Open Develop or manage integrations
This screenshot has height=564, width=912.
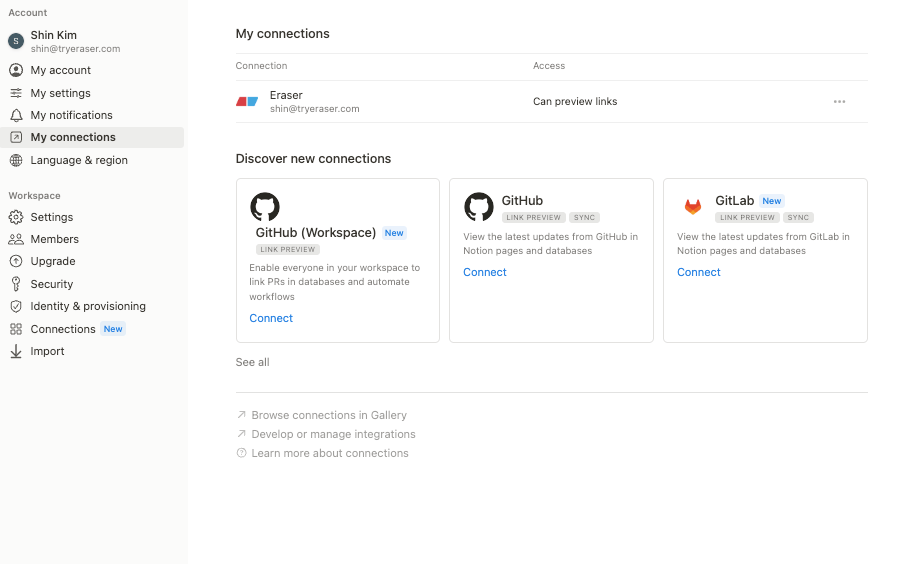pyautogui.click(x=333, y=434)
